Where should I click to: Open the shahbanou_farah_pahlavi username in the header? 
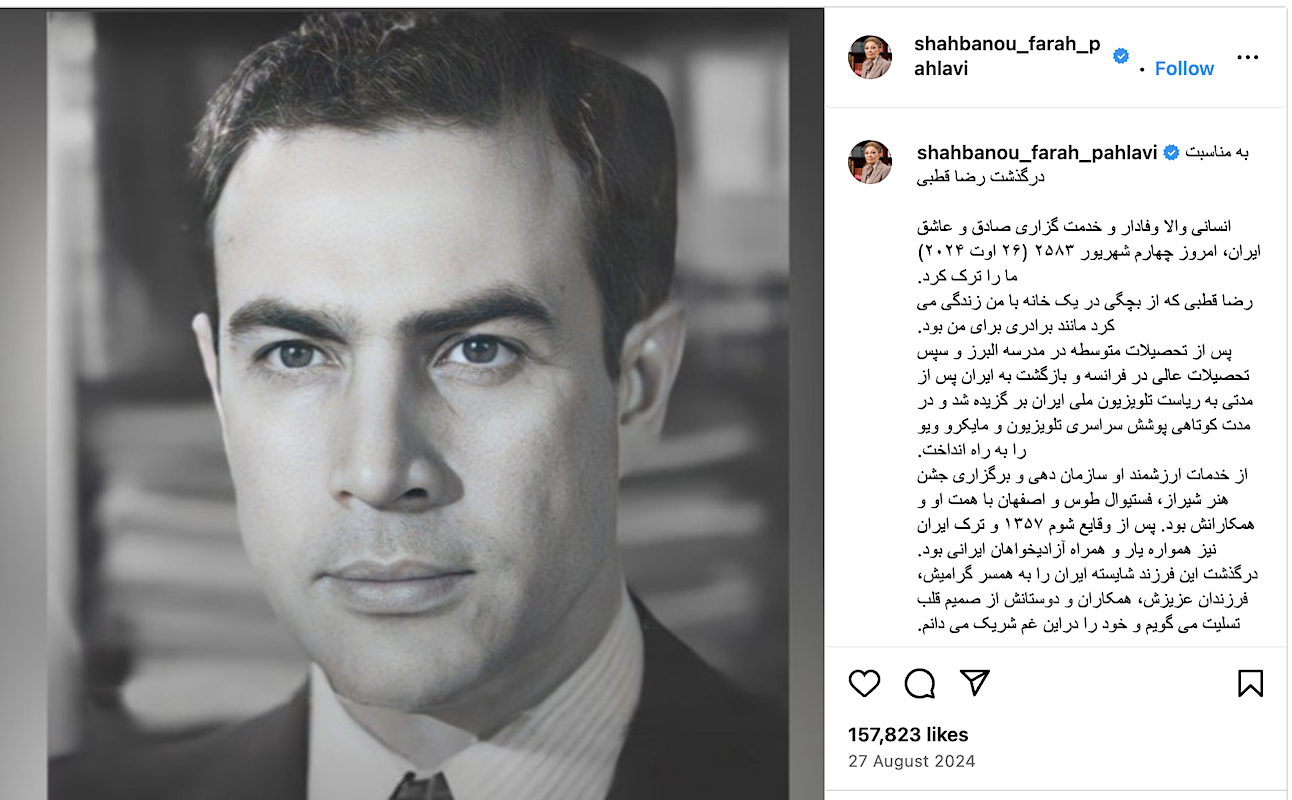[1007, 56]
